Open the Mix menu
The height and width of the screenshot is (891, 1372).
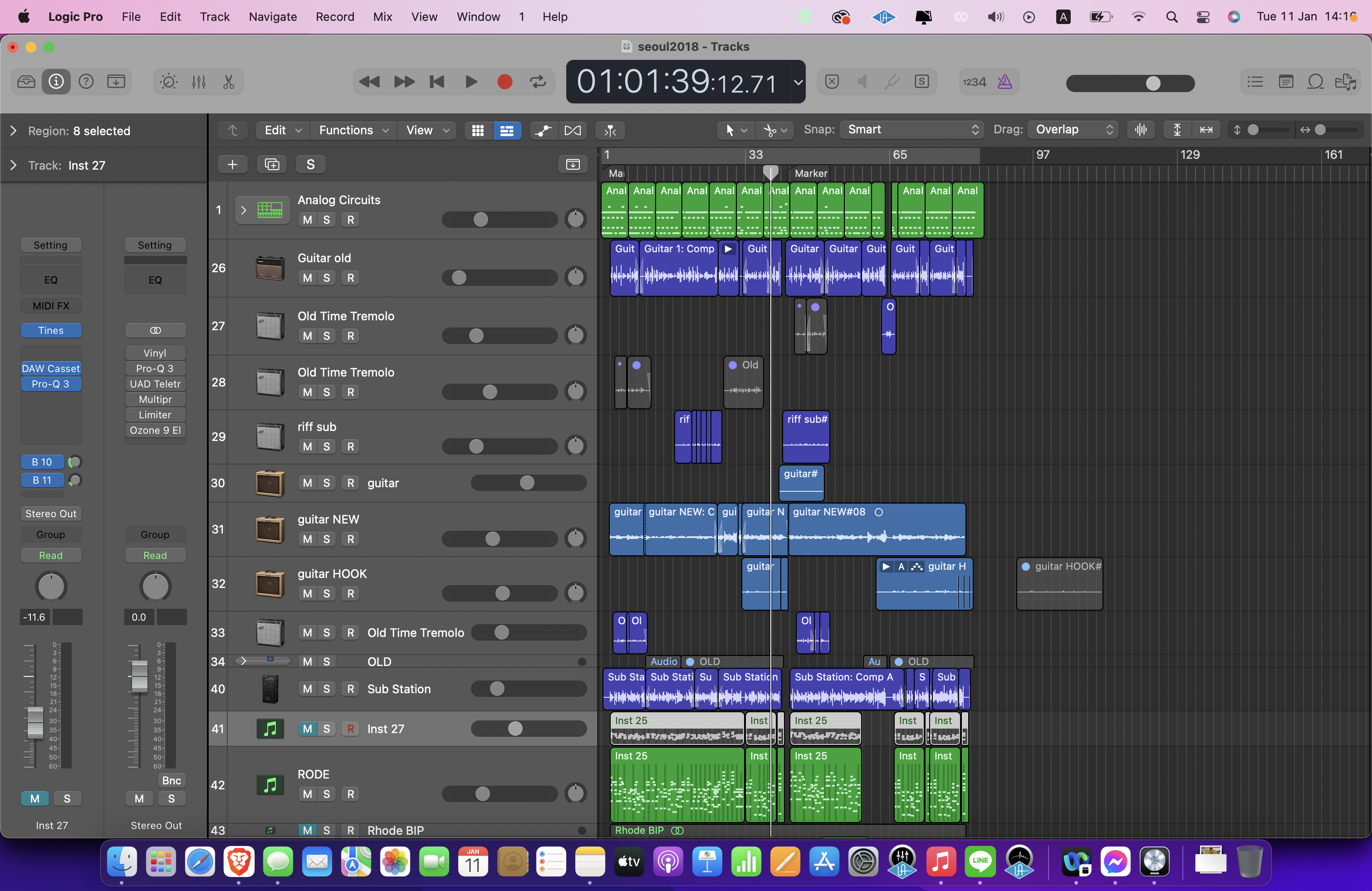(382, 17)
